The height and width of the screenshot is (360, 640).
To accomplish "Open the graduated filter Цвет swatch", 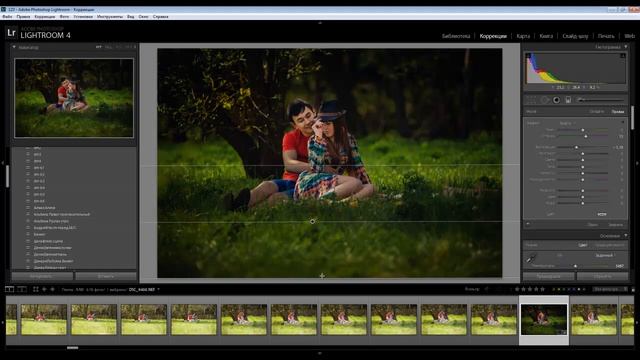I will (602, 214).
